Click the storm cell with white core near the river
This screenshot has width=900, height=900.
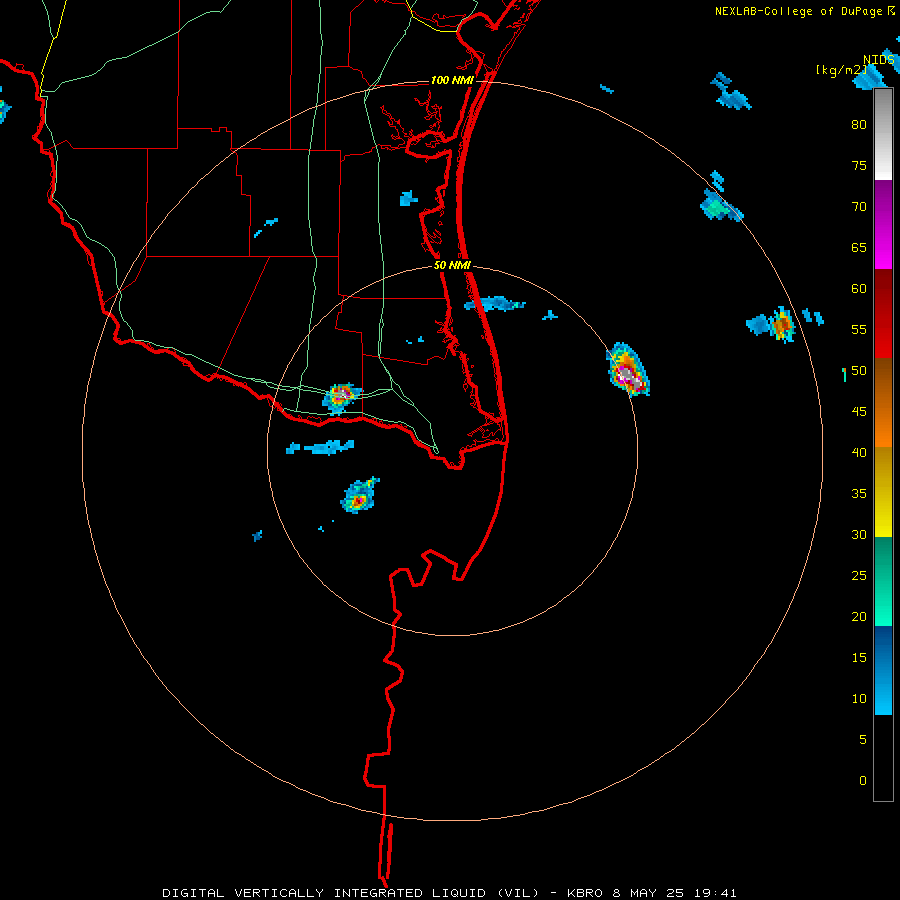[341, 397]
